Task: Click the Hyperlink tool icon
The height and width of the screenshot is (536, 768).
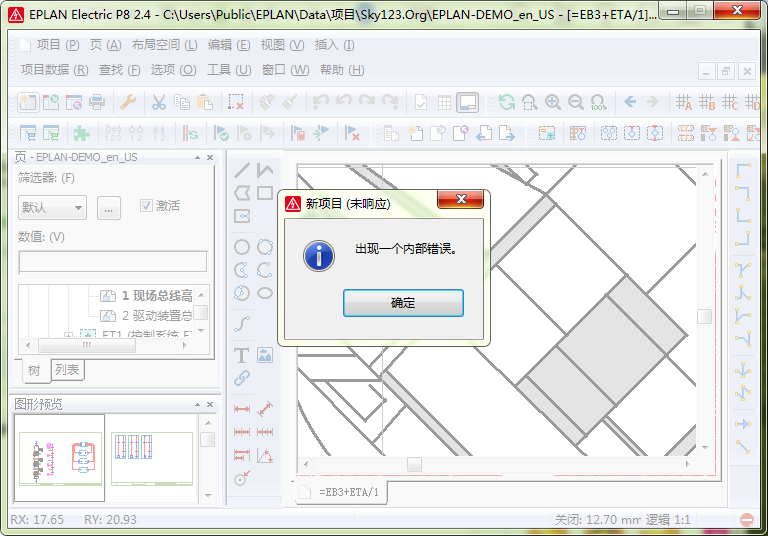Action: point(241,379)
